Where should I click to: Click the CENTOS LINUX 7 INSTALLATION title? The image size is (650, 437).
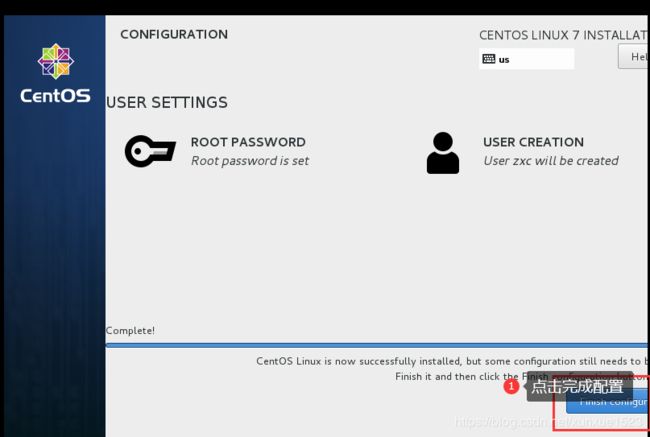click(x=564, y=35)
